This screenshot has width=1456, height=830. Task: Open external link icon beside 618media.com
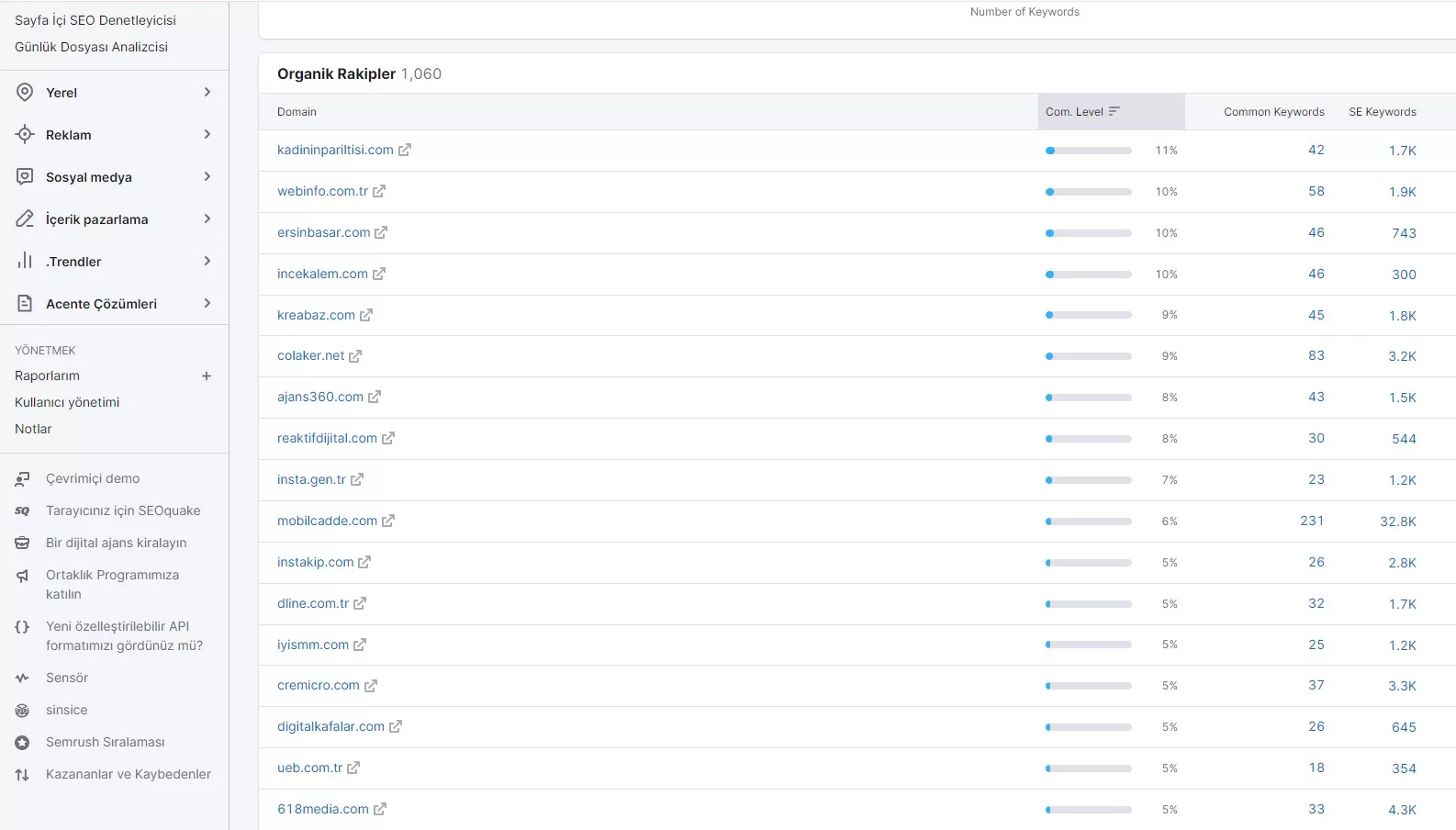pos(380,809)
